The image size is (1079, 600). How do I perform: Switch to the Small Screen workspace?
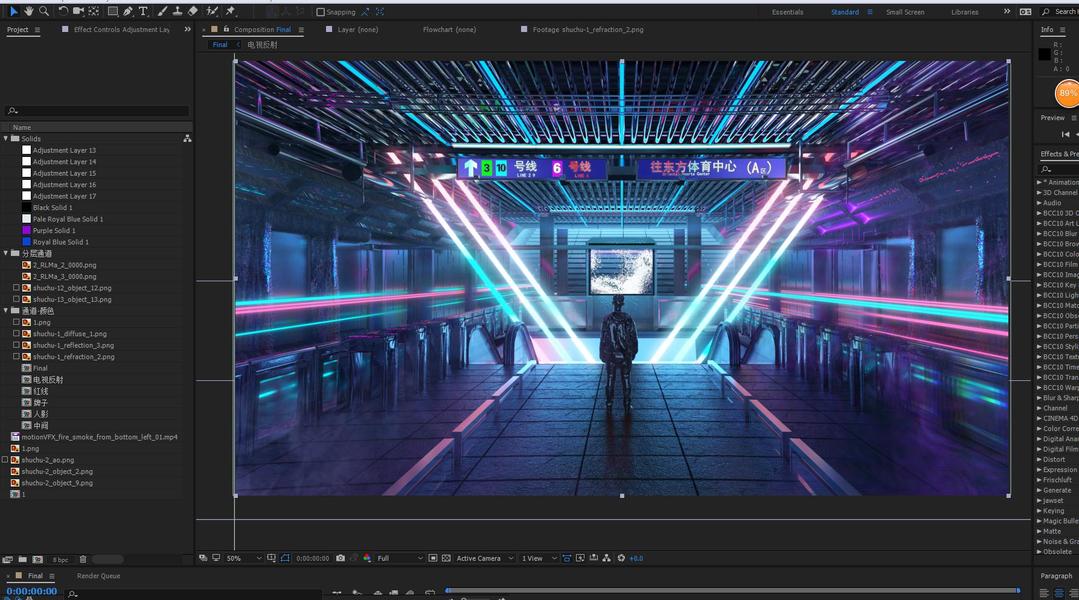[x=905, y=12]
